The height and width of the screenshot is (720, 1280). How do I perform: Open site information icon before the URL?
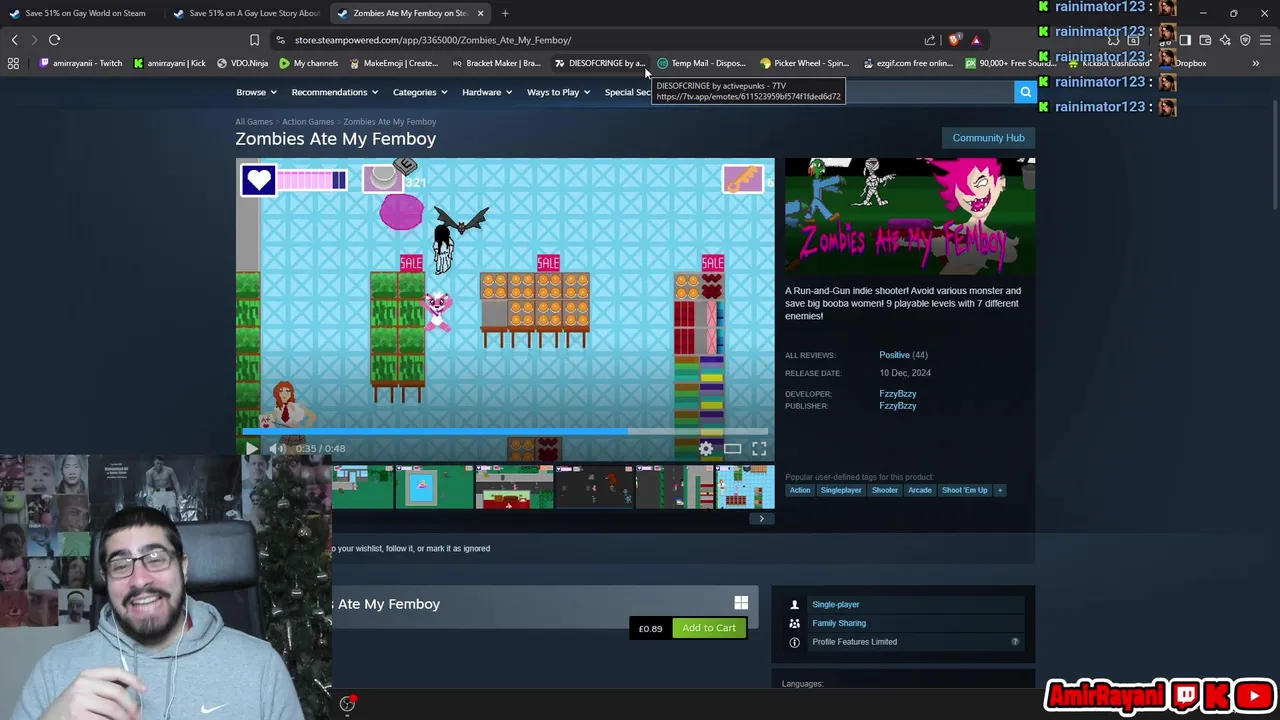coord(281,40)
